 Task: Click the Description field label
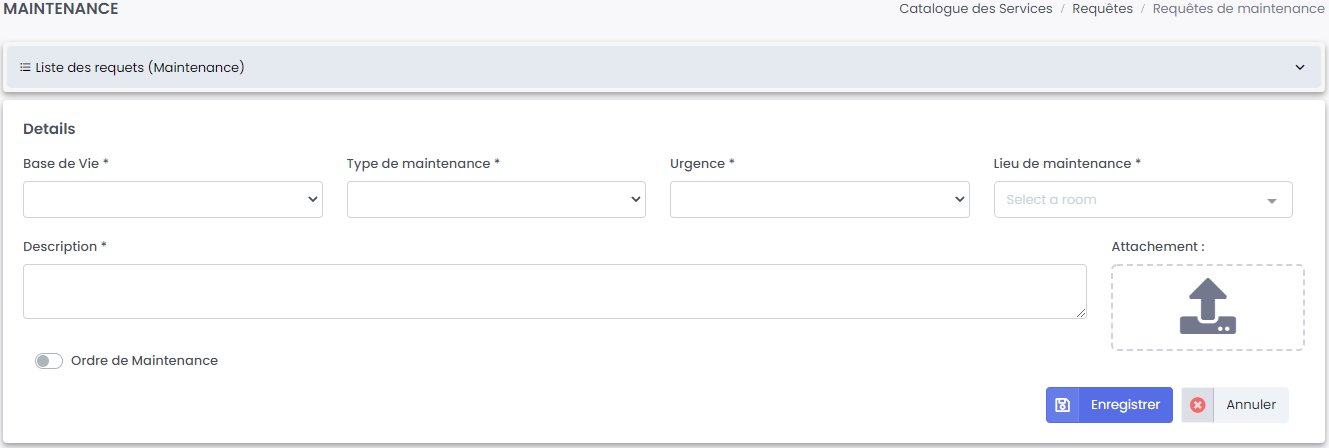[x=60, y=247]
